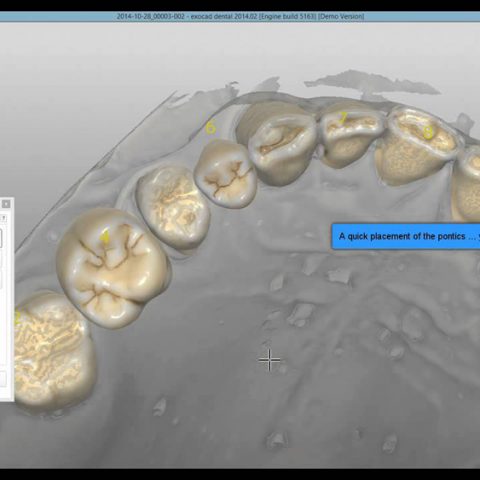Select the large molar crown labeled 4
Image resolution: width=480 pixels, height=480 pixels.
click(x=113, y=268)
